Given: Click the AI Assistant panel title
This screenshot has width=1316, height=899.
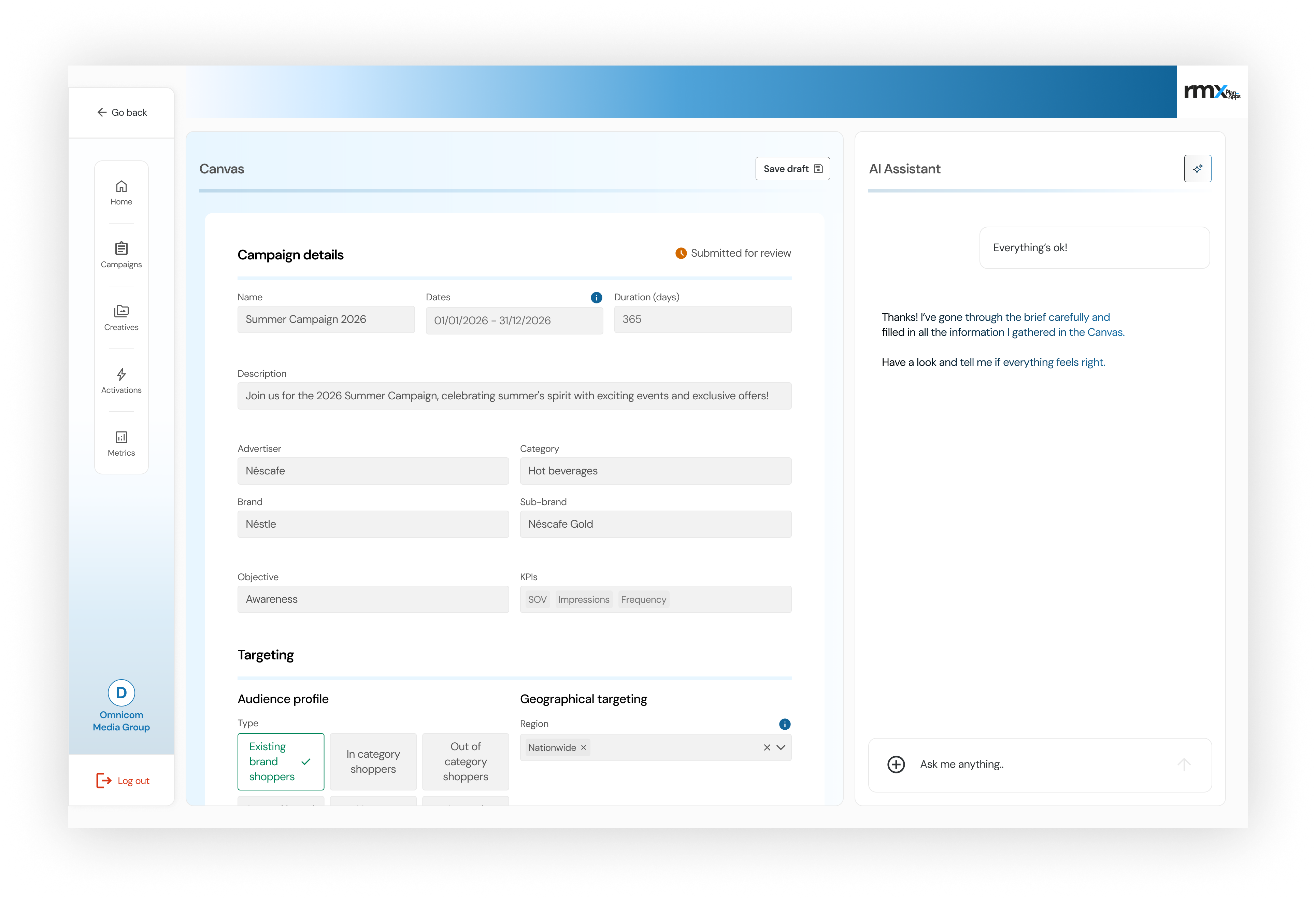Looking at the screenshot, I should 904,169.
